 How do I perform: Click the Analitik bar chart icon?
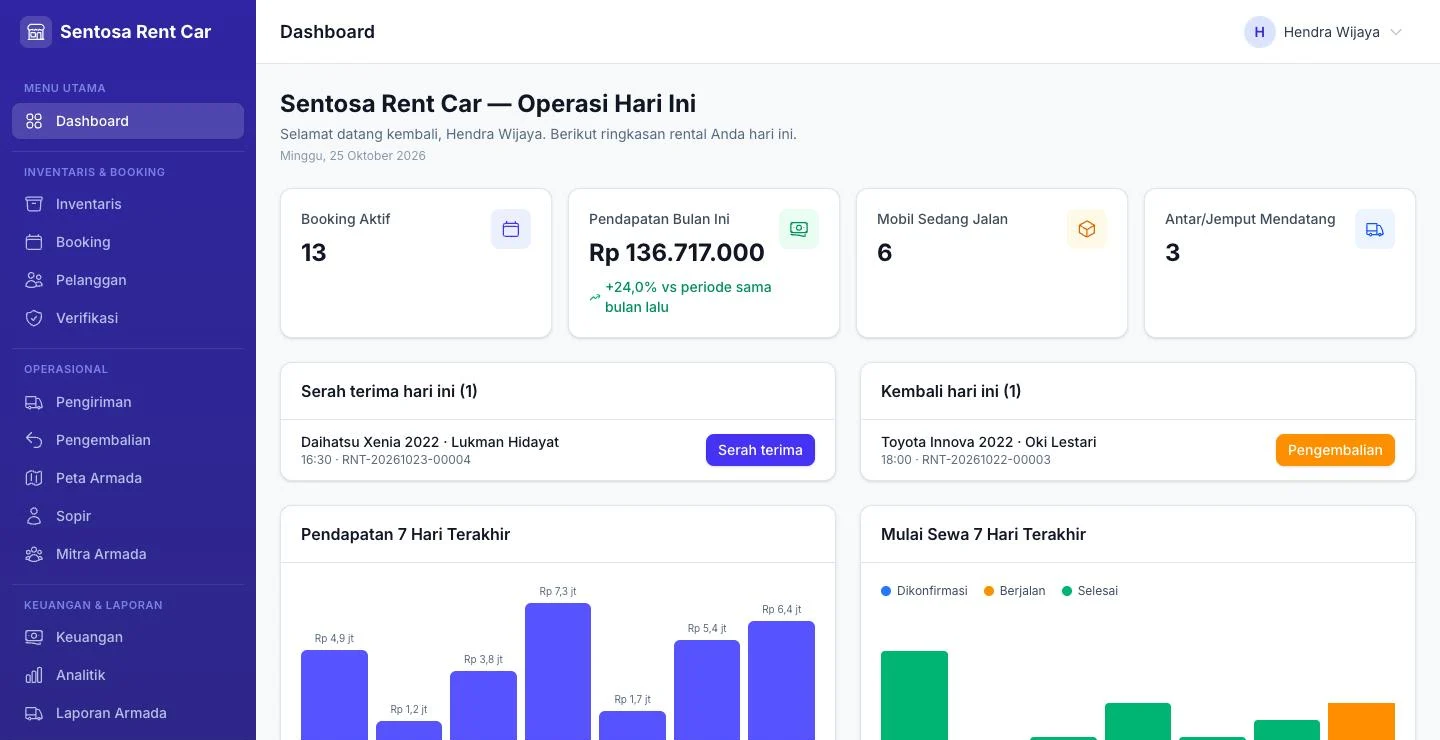34,675
